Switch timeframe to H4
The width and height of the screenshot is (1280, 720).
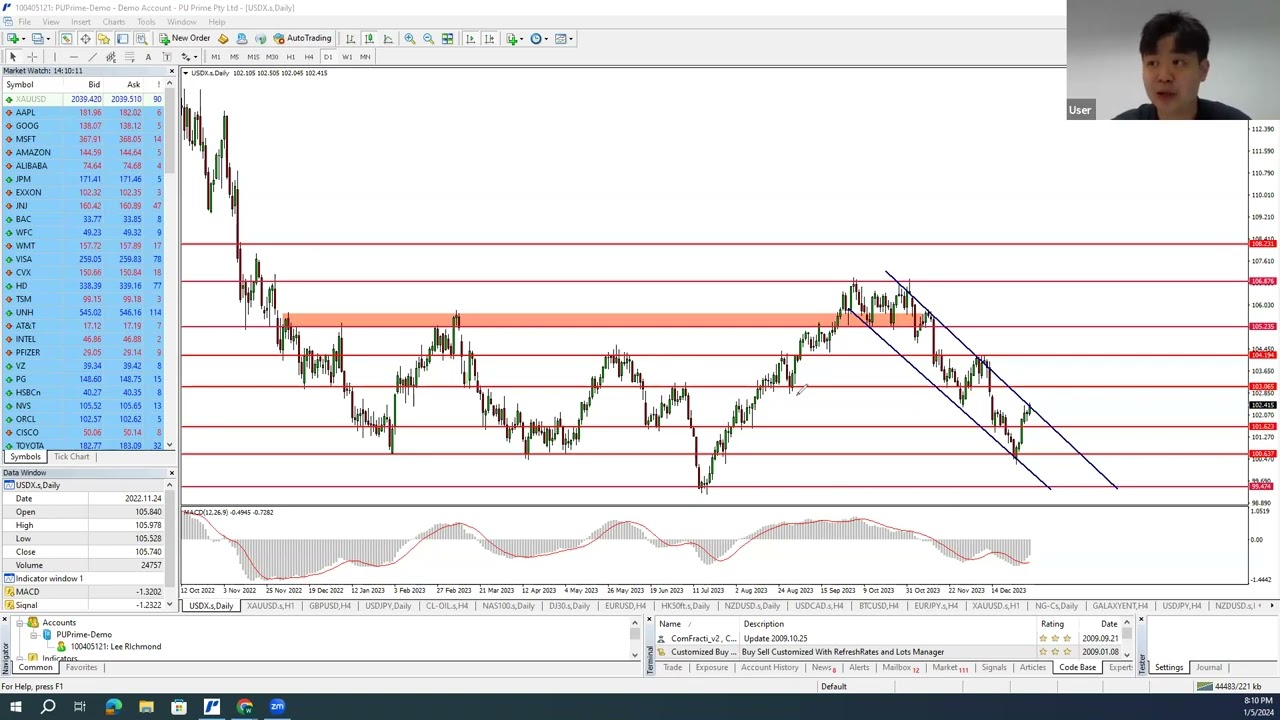(x=309, y=57)
